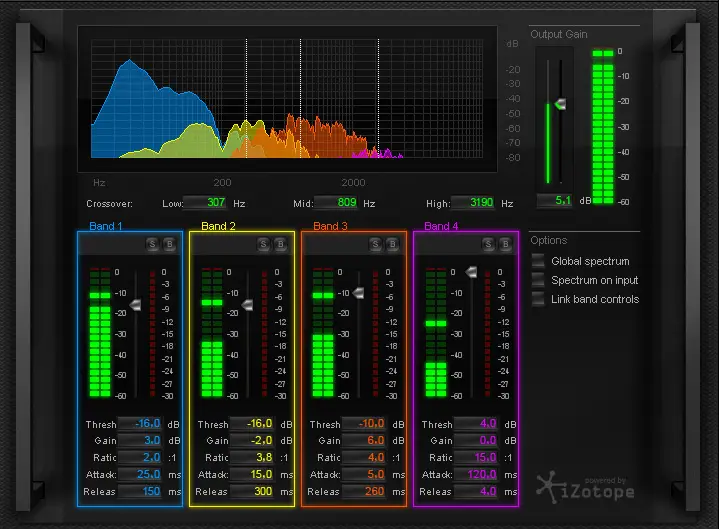Click Band 4 Gain value 0.0

click(x=476, y=441)
